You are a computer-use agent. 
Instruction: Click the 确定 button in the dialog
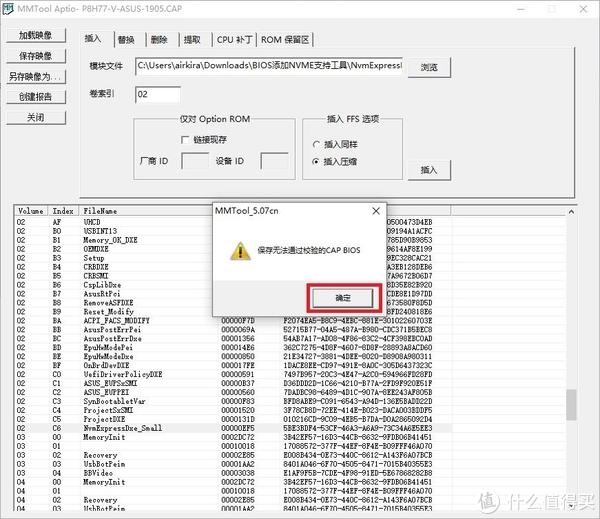[343, 298]
